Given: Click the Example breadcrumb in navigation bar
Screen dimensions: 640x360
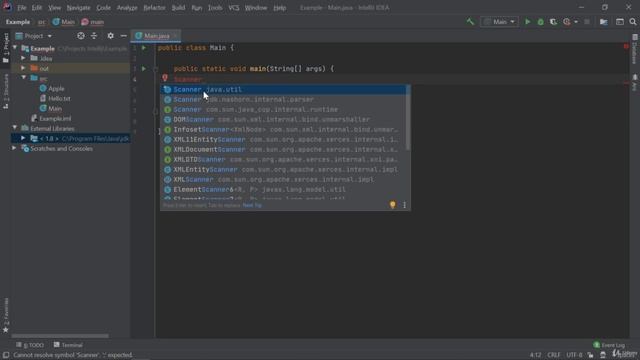Looking at the screenshot, I should coord(18,22).
